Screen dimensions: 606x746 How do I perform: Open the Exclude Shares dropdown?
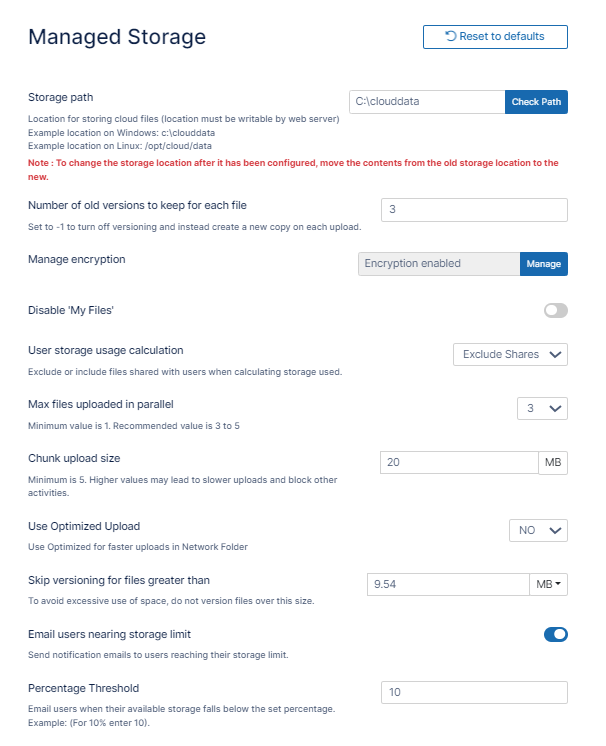[x=510, y=354]
